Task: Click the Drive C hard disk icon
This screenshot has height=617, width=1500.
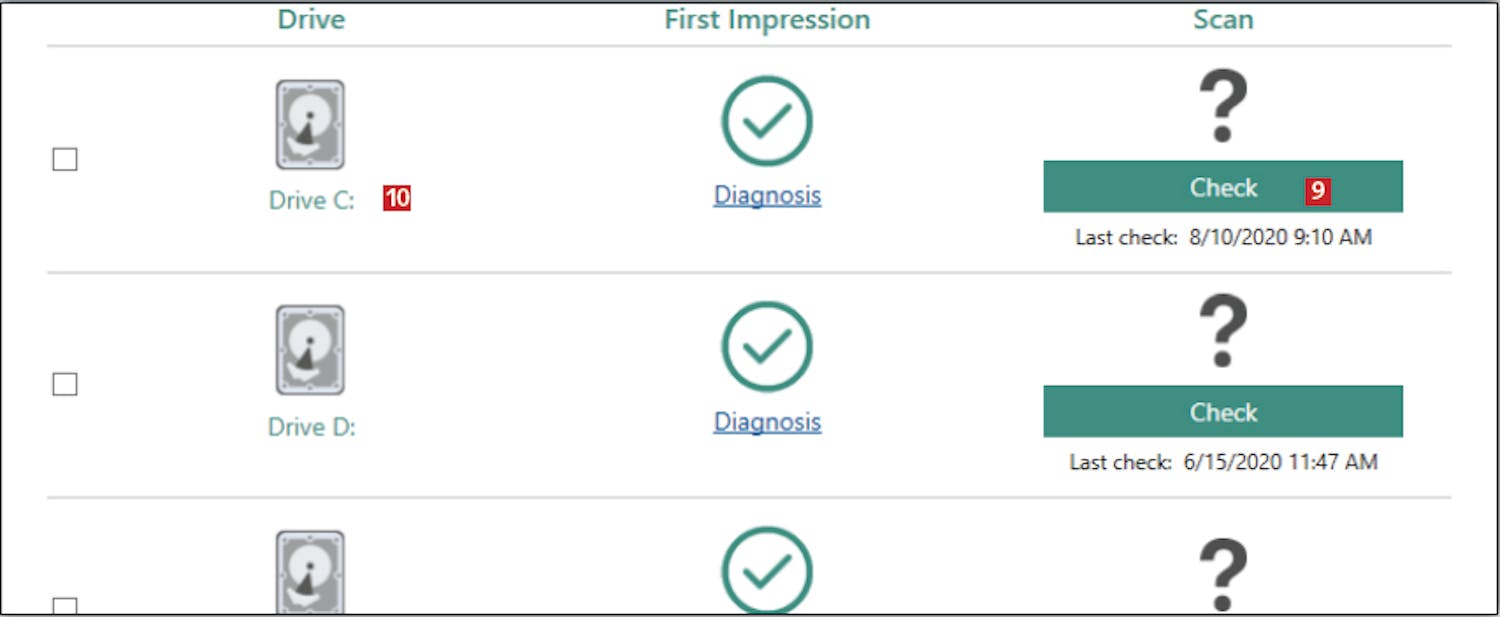Action: click(x=310, y=125)
